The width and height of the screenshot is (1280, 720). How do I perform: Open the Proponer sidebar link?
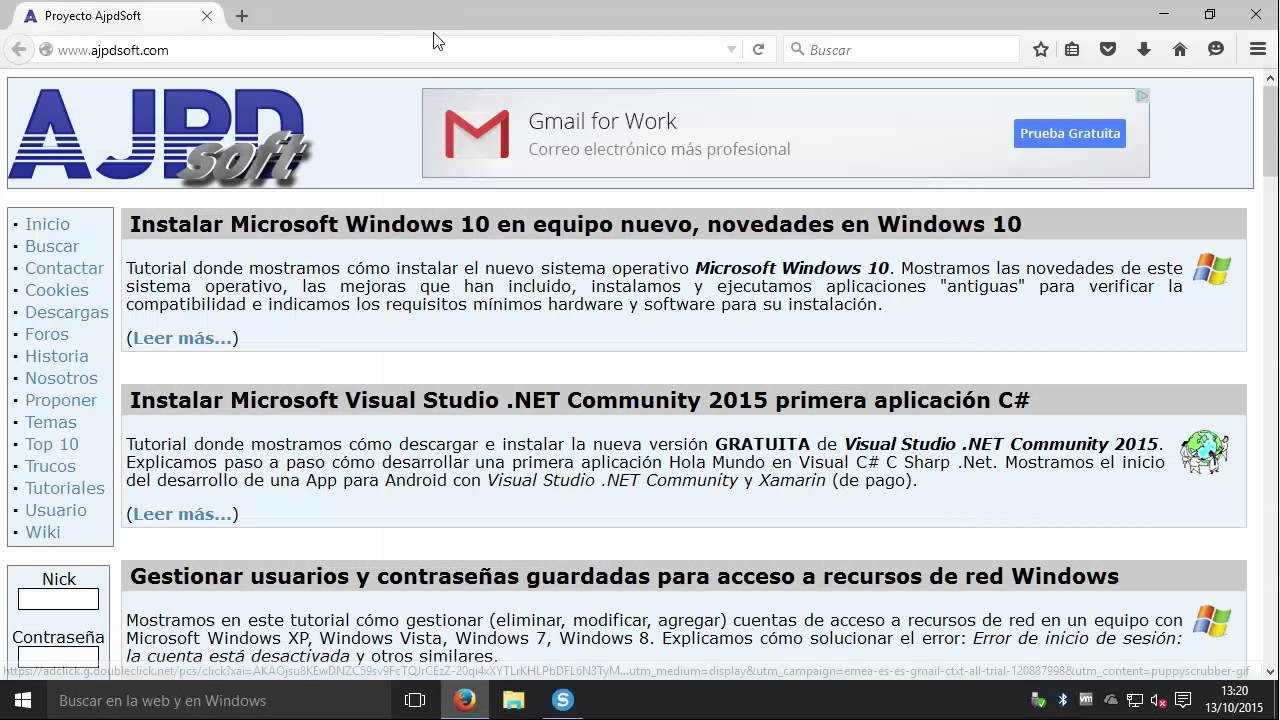click(61, 400)
